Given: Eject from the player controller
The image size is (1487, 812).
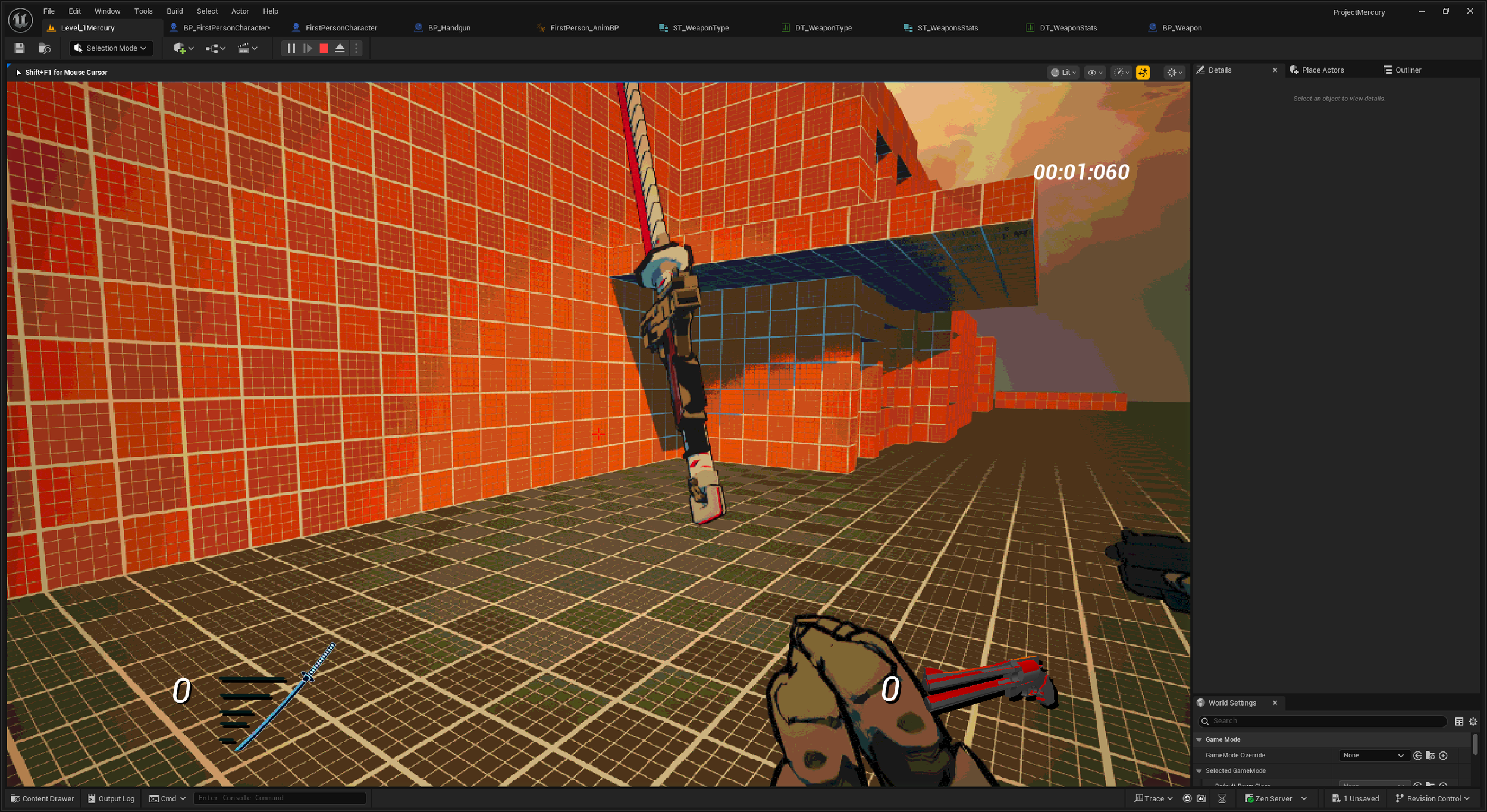Looking at the screenshot, I should tap(340, 48).
